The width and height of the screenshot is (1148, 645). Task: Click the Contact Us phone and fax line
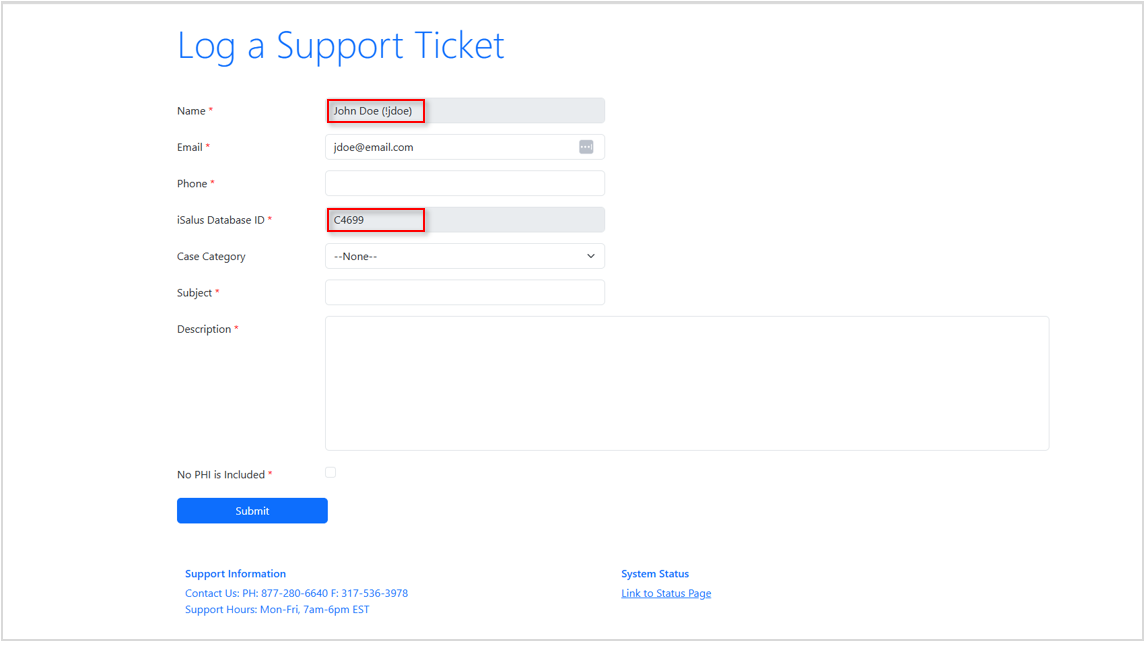point(296,593)
